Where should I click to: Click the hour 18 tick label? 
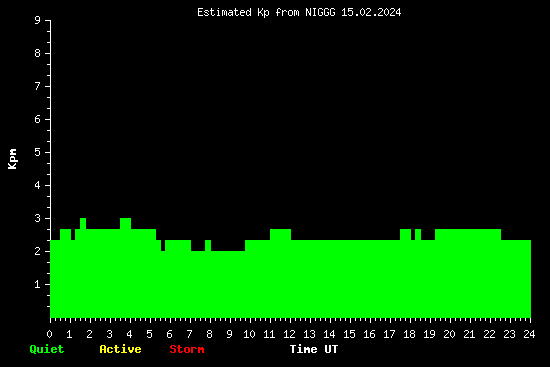[409, 334]
